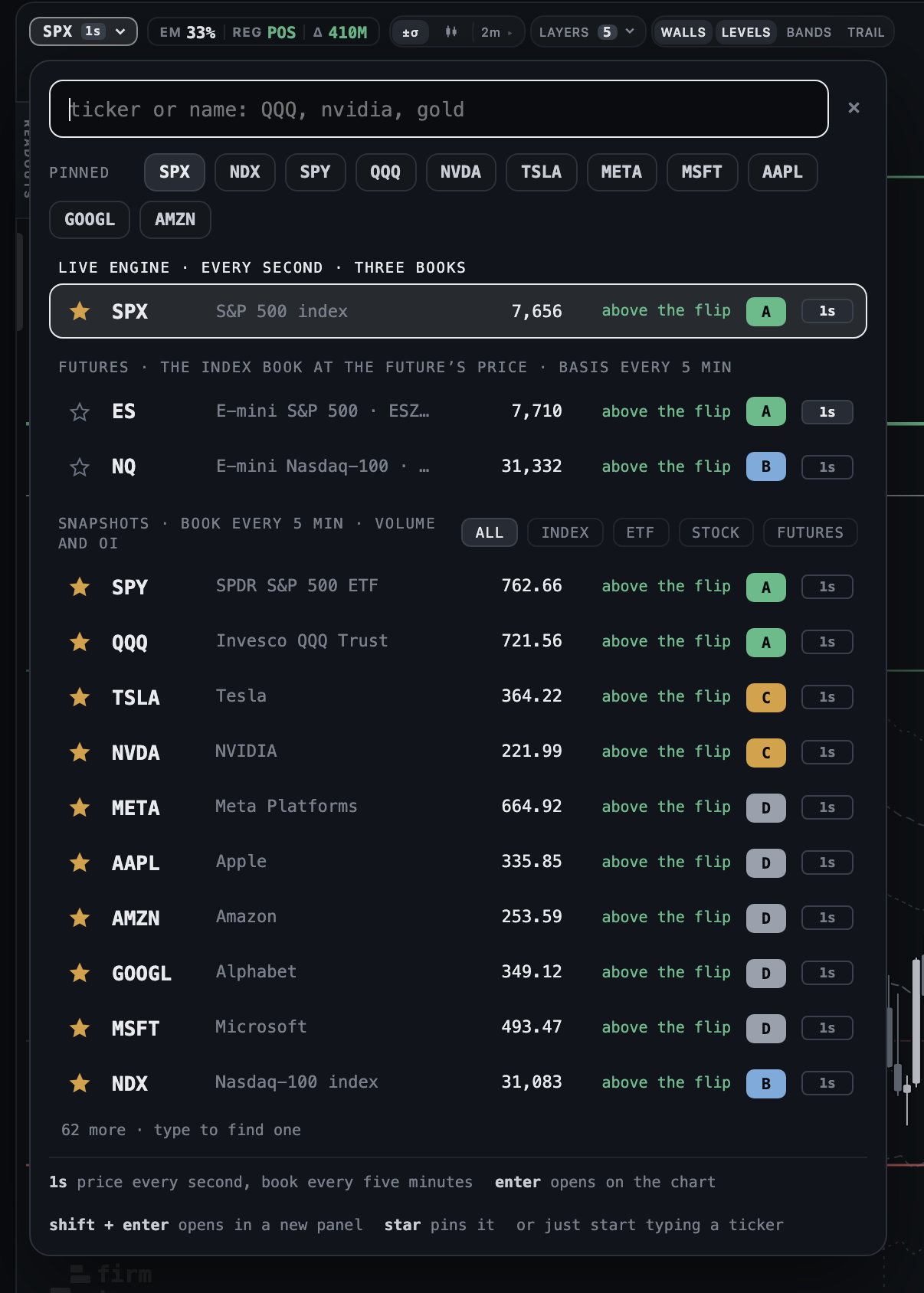Viewport: 924px width, 1293px height.
Task: Switch to candlestick chart icon
Action: click(451, 32)
